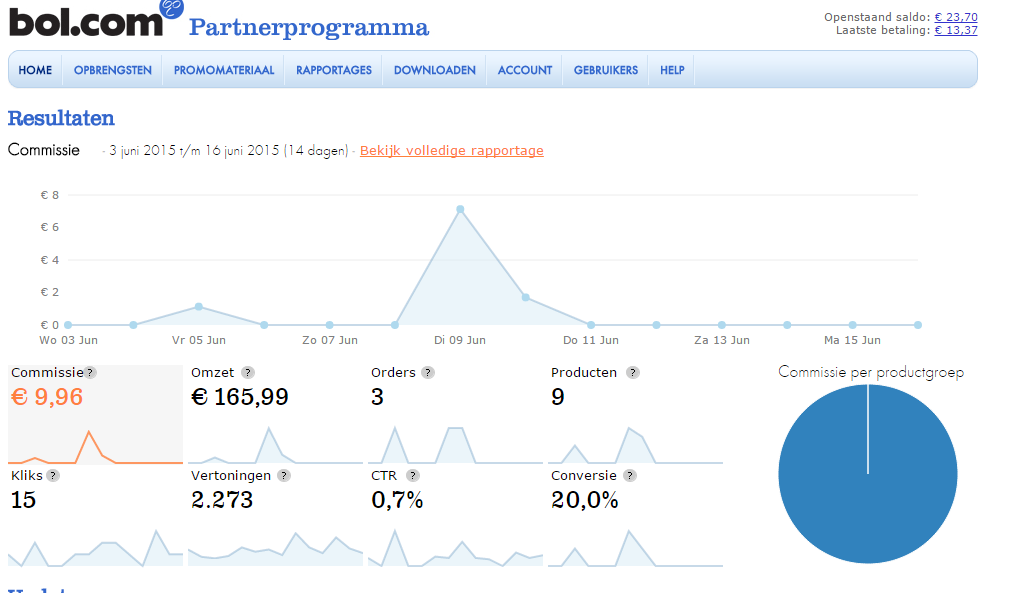Open help icon next to Kliks
Viewport: 1016px width, 593px height.
[53, 476]
